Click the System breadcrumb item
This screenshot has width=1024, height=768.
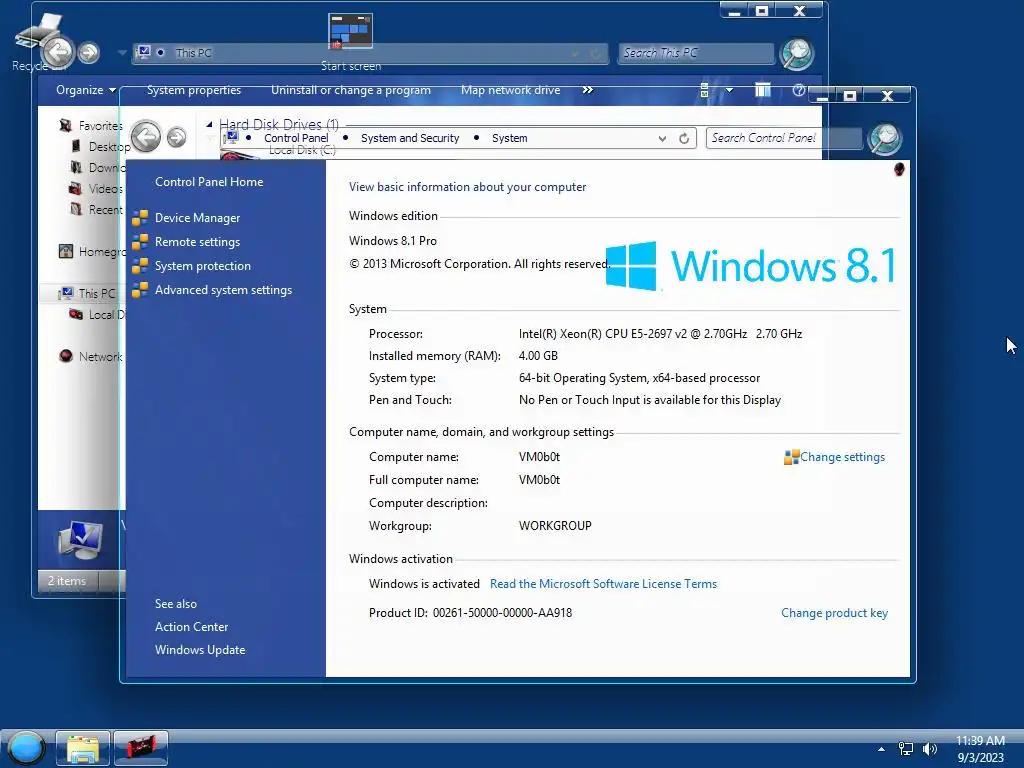pos(509,138)
